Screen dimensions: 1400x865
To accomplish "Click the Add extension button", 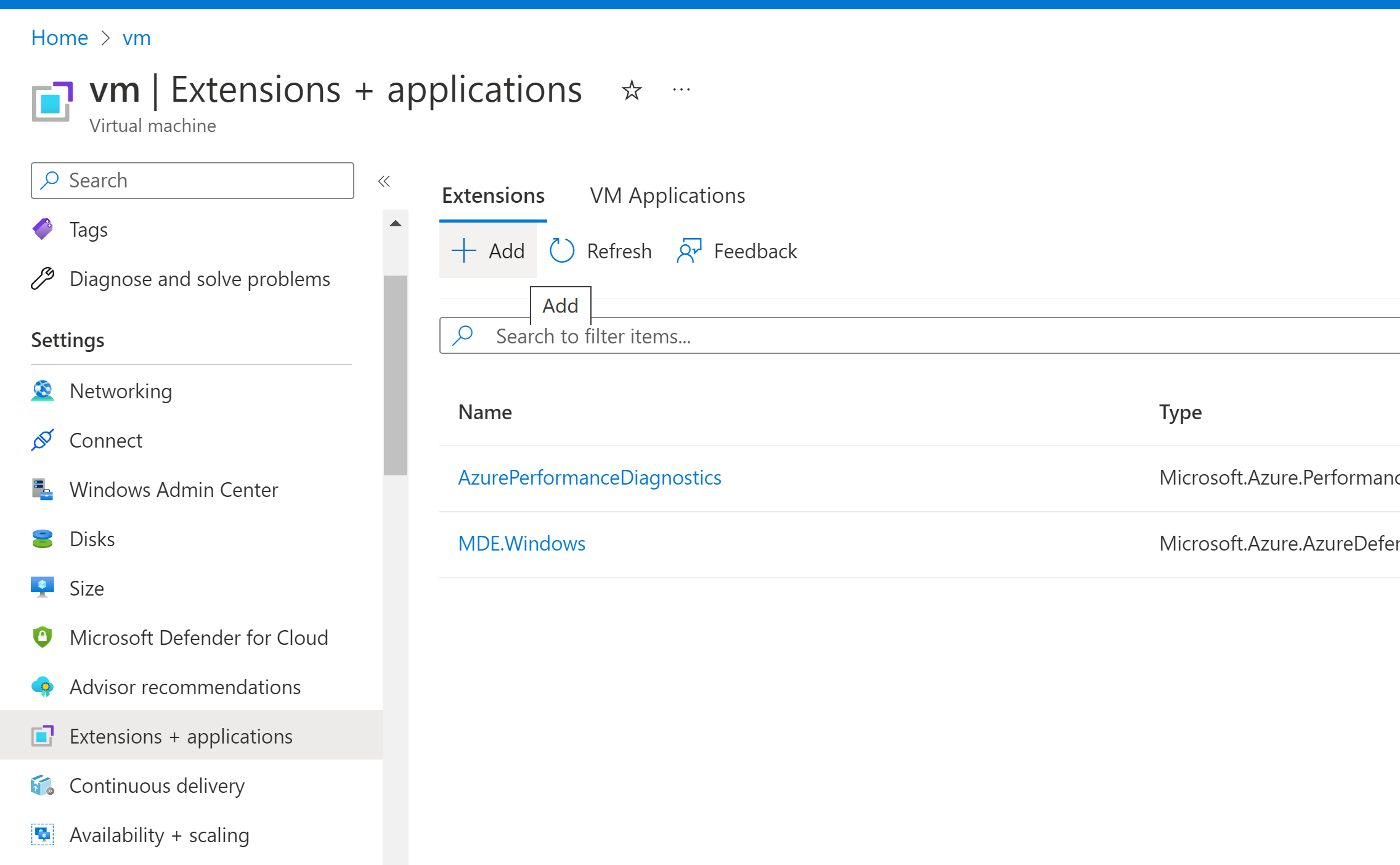I will tap(488, 251).
